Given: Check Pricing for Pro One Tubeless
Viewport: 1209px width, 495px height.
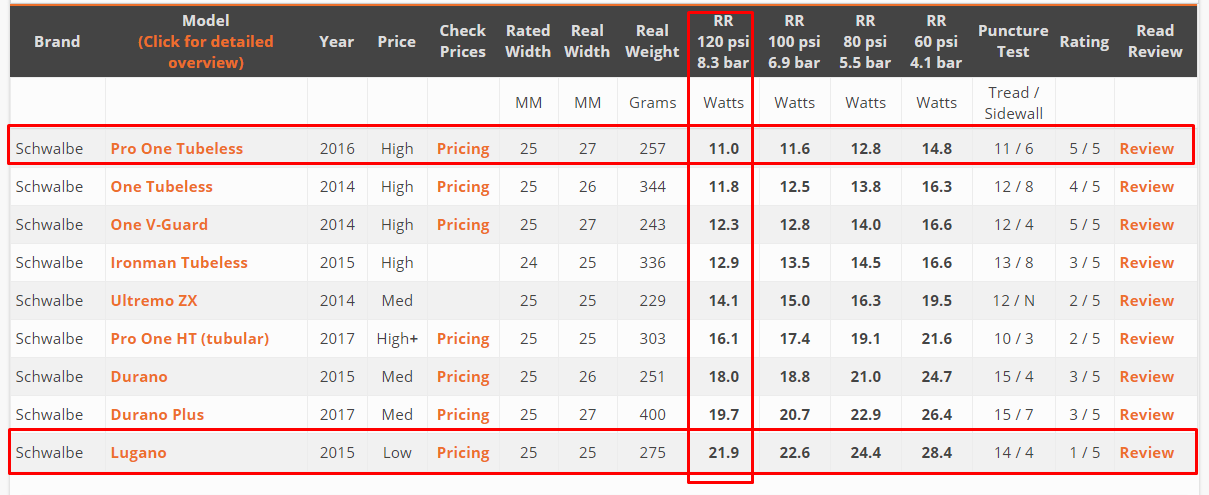Looking at the screenshot, I should (463, 148).
